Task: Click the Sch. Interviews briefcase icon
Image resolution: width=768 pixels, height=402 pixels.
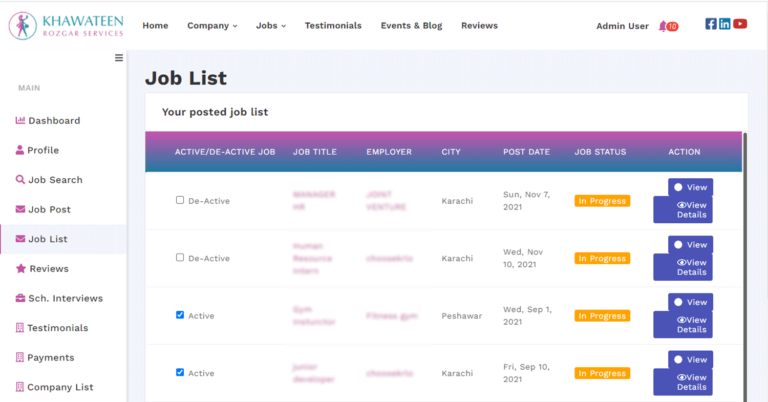Action: coord(20,298)
